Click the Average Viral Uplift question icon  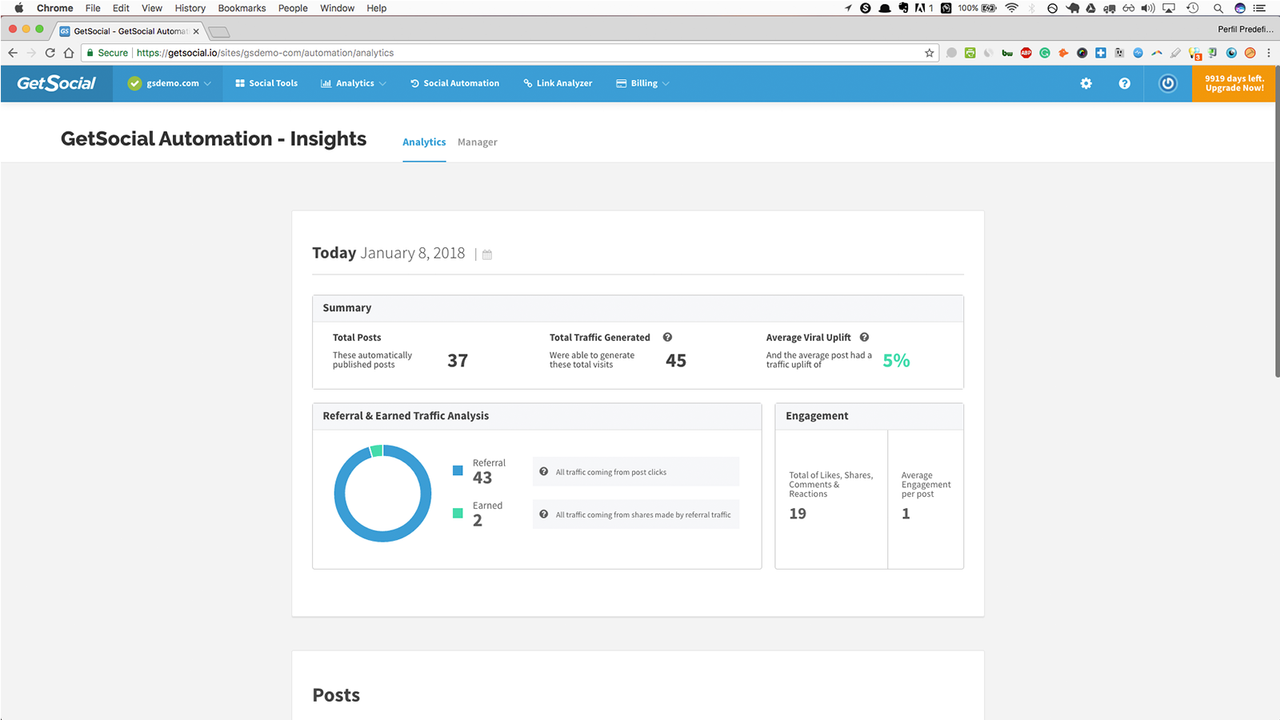click(864, 337)
